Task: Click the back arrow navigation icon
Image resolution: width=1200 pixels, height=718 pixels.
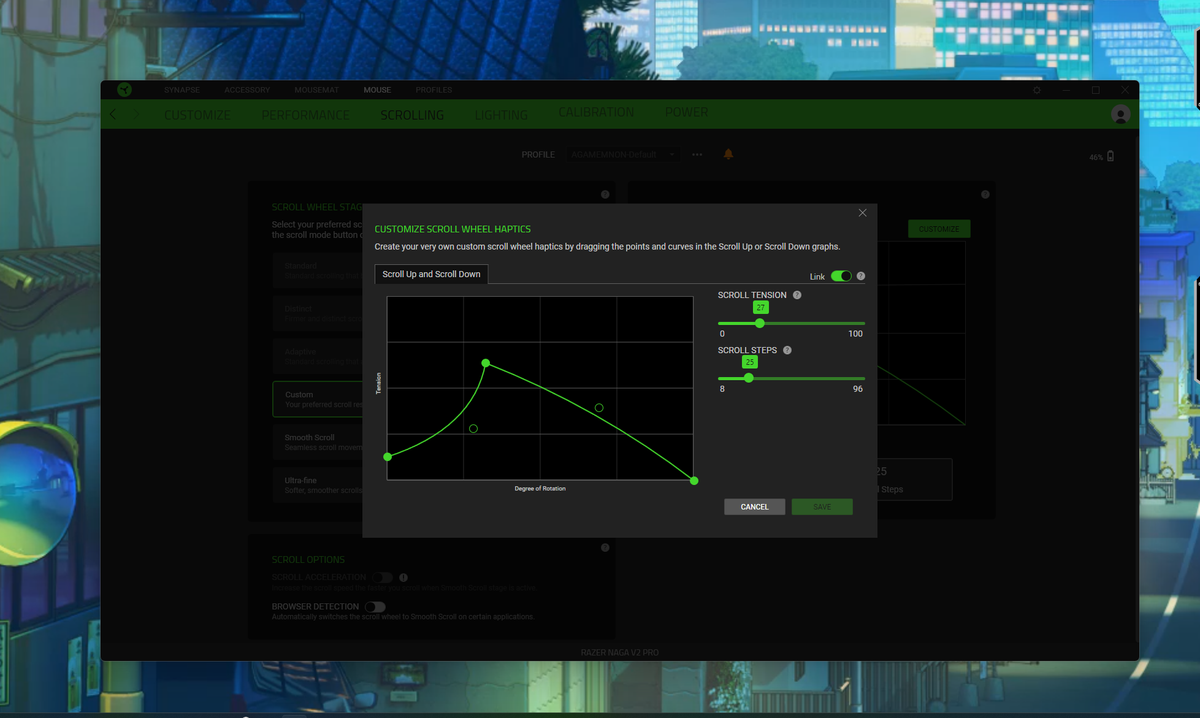Action: (x=112, y=114)
